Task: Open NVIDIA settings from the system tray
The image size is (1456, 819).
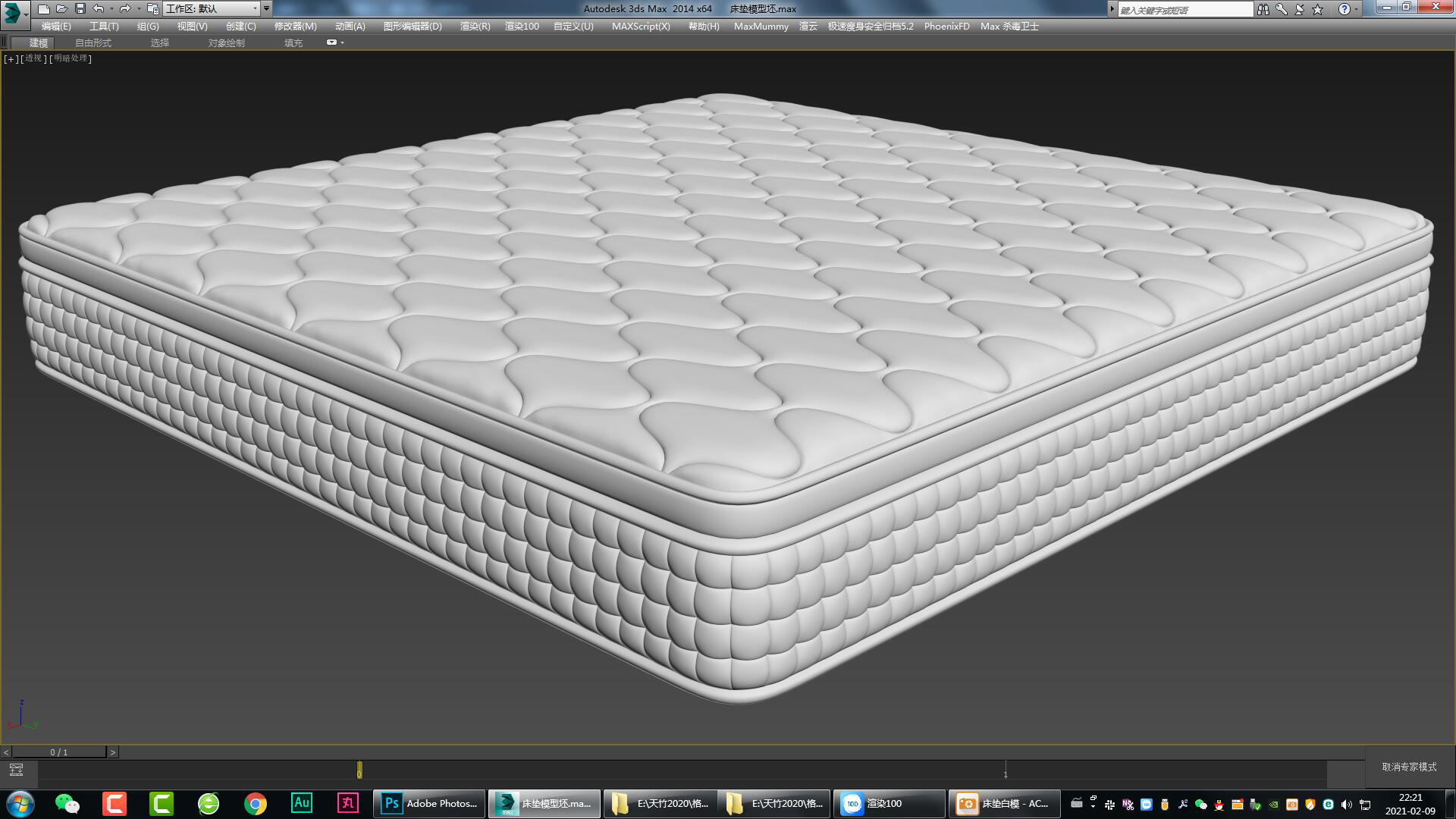Action: pos(1273,804)
